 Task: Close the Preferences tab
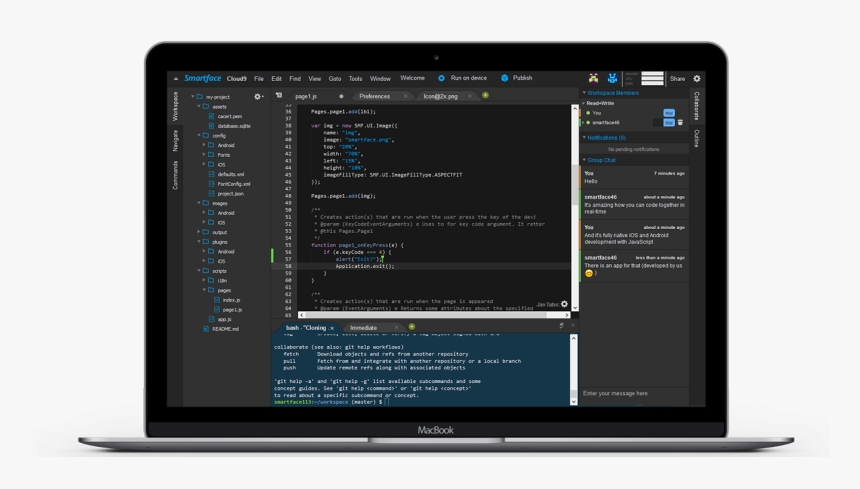coord(405,96)
